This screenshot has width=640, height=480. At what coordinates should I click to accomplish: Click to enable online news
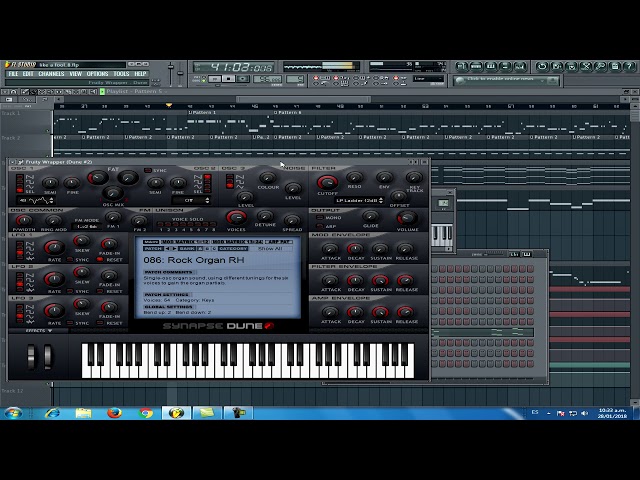pyautogui.click(x=500, y=80)
